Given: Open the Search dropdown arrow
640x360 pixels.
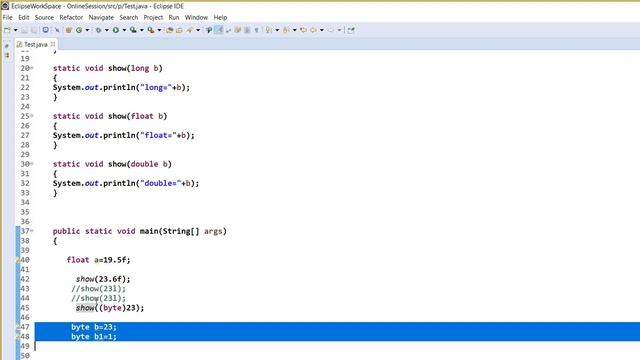Looking at the screenshot, I should pyautogui.click(x=198, y=30).
